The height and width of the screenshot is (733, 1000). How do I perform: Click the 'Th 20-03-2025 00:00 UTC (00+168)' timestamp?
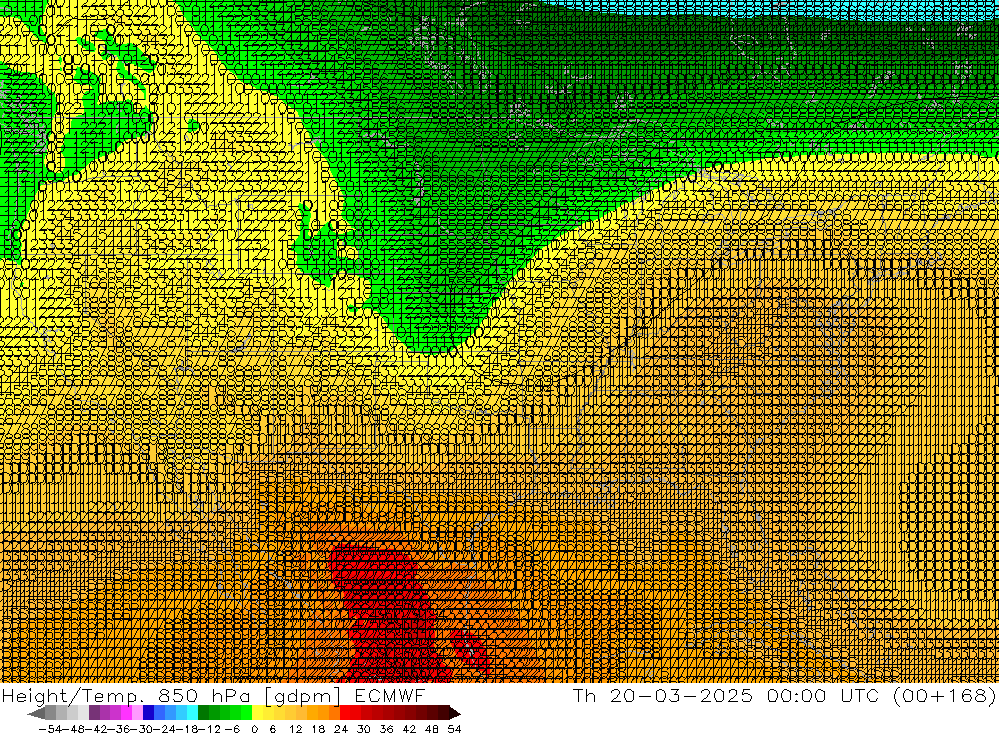click(x=784, y=695)
